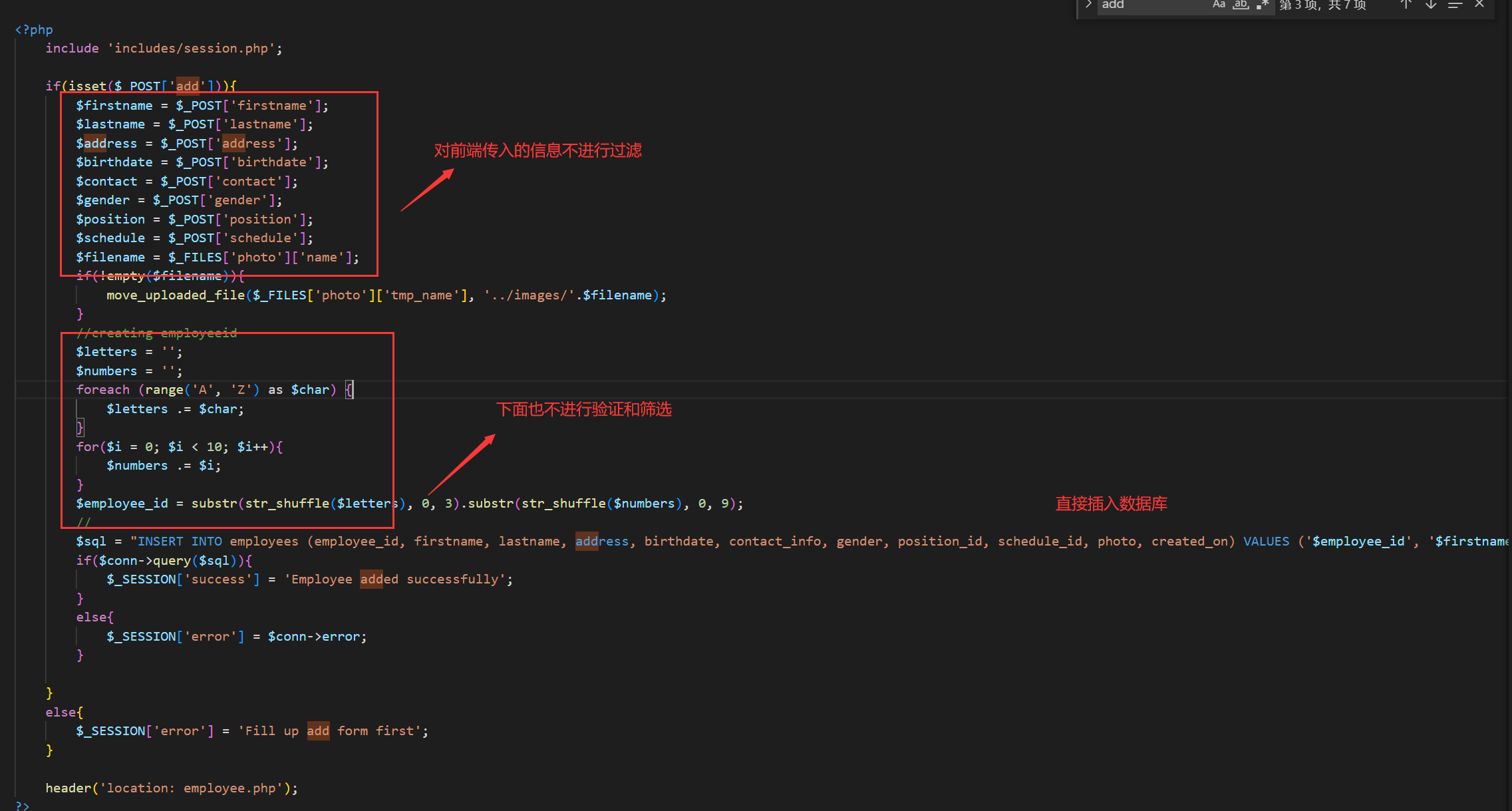Toggle Find in Selection icon

(x=1455, y=5)
